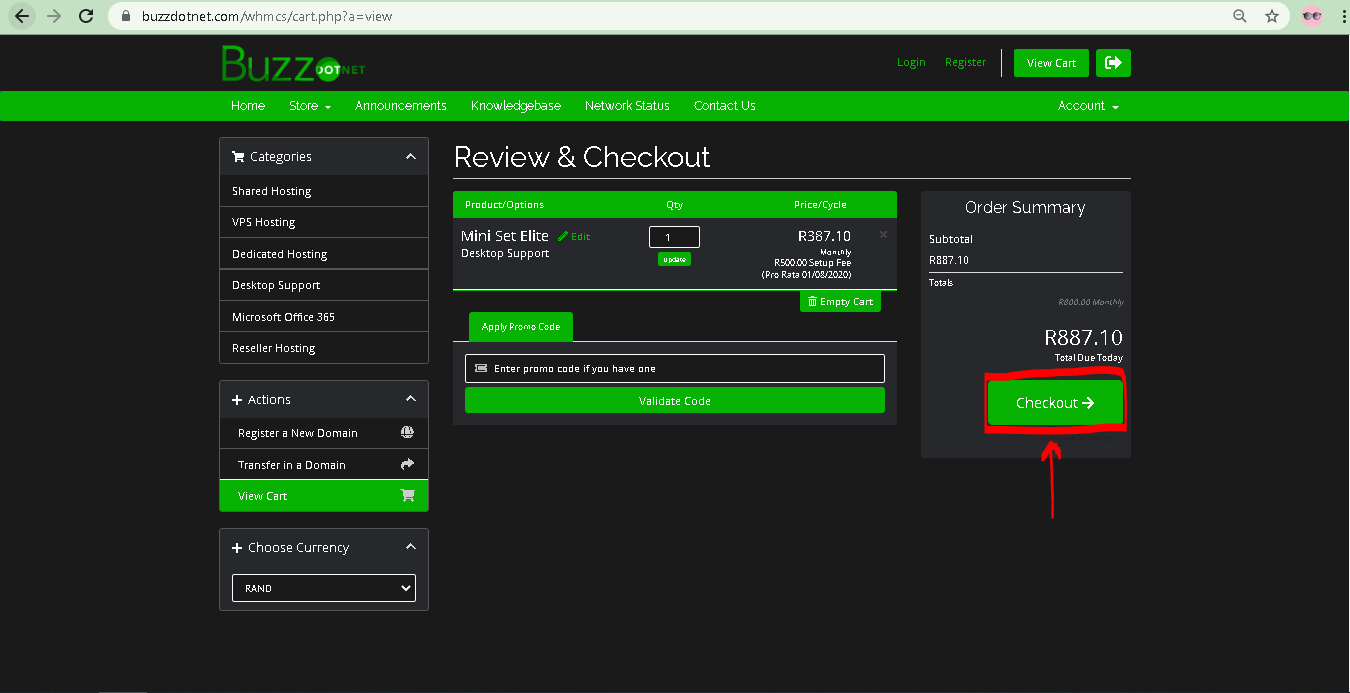1350x693 pixels.
Task: Collapse the Categories panel
Action: coord(410,157)
